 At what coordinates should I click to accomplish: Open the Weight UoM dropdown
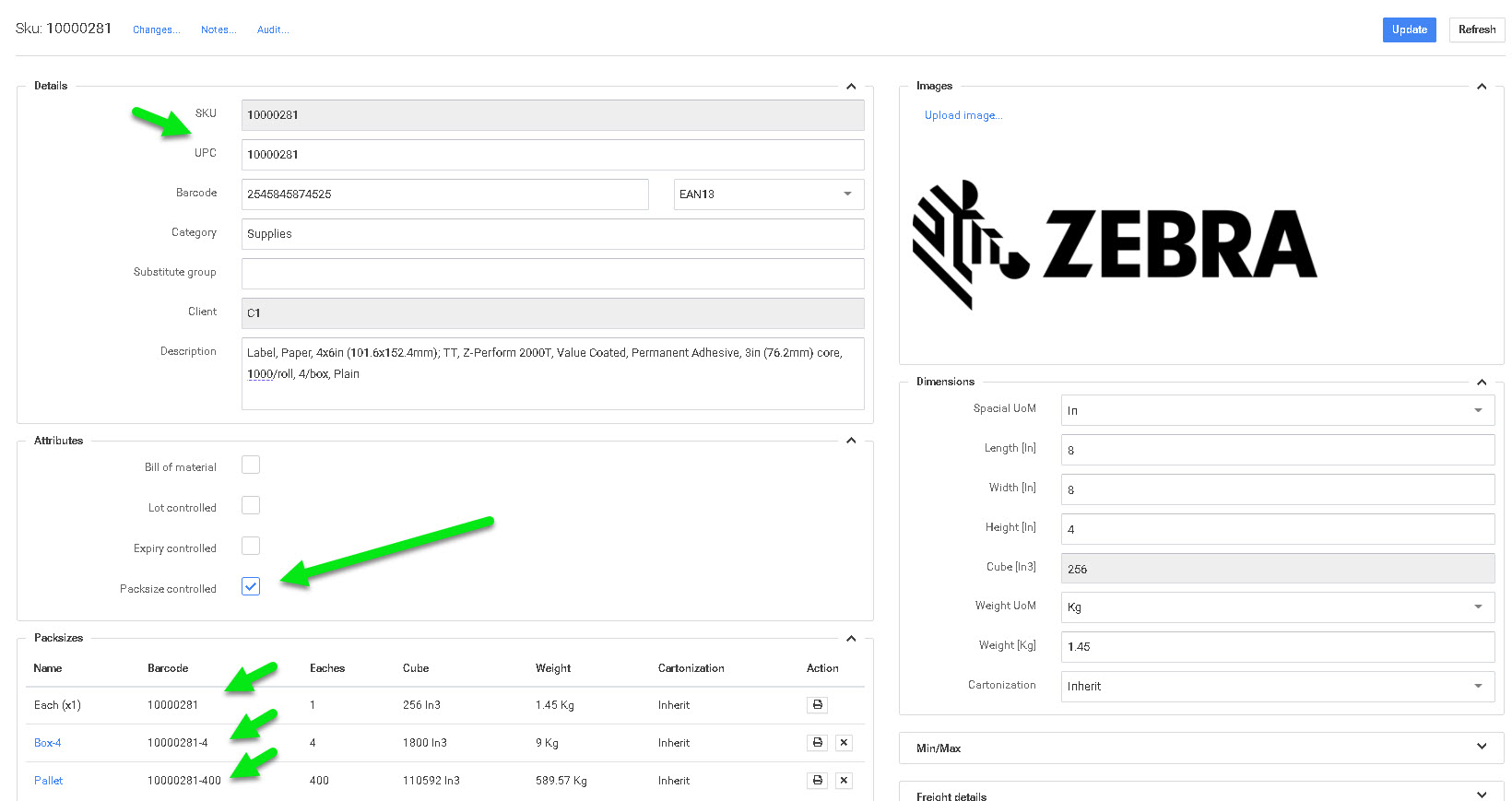click(x=1277, y=607)
